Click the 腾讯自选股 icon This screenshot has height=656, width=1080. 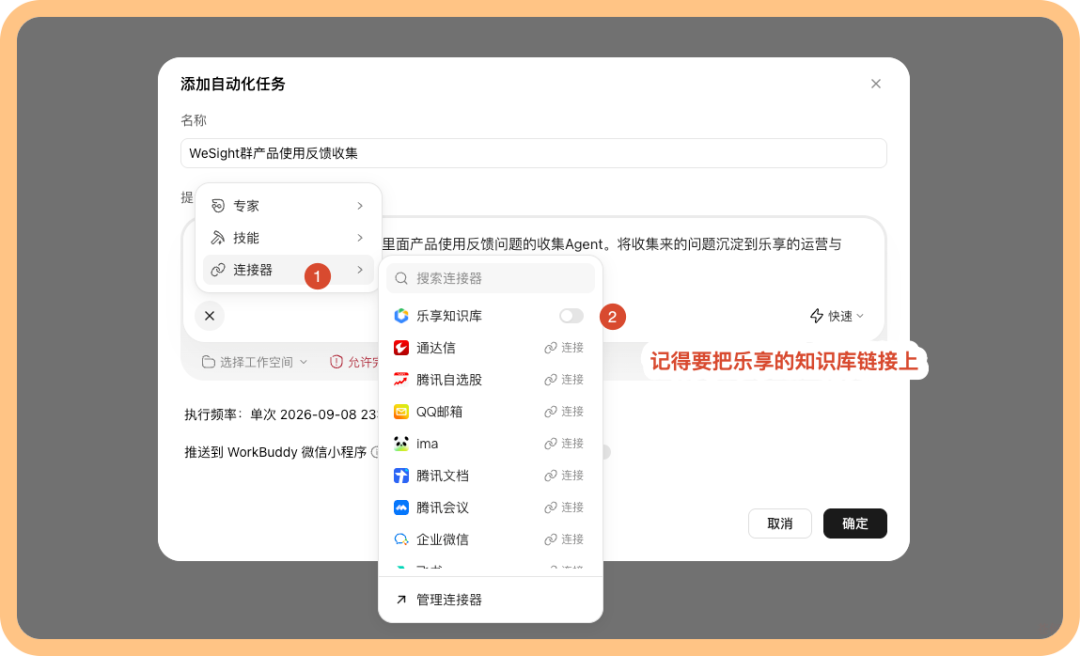pyautogui.click(x=401, y=379)
